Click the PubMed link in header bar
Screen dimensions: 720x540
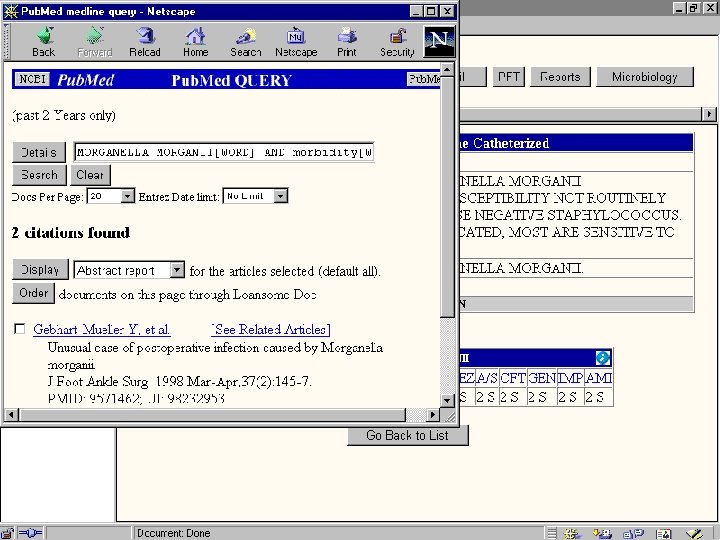pyautogui.click(x=423, y=79)
